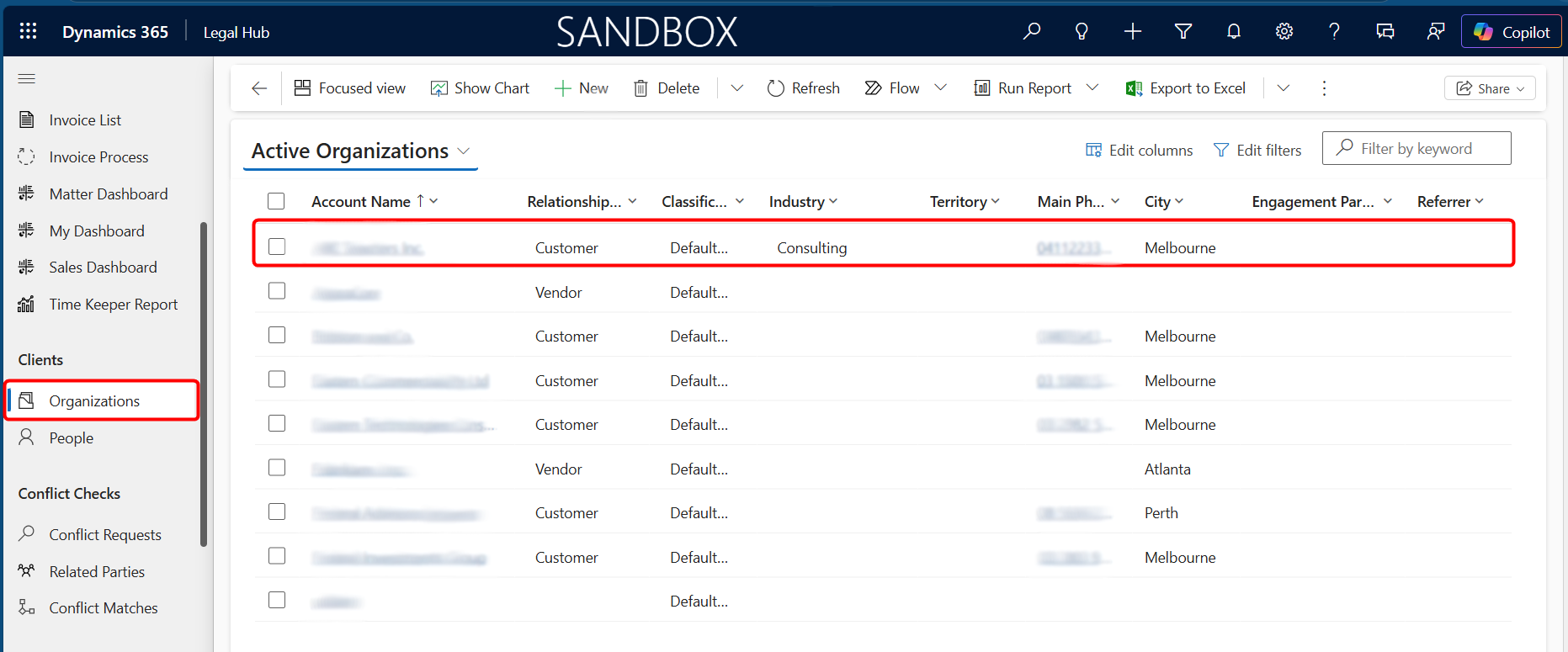Click Edit columns
1568x652 pixels.
coord(1139,151)
